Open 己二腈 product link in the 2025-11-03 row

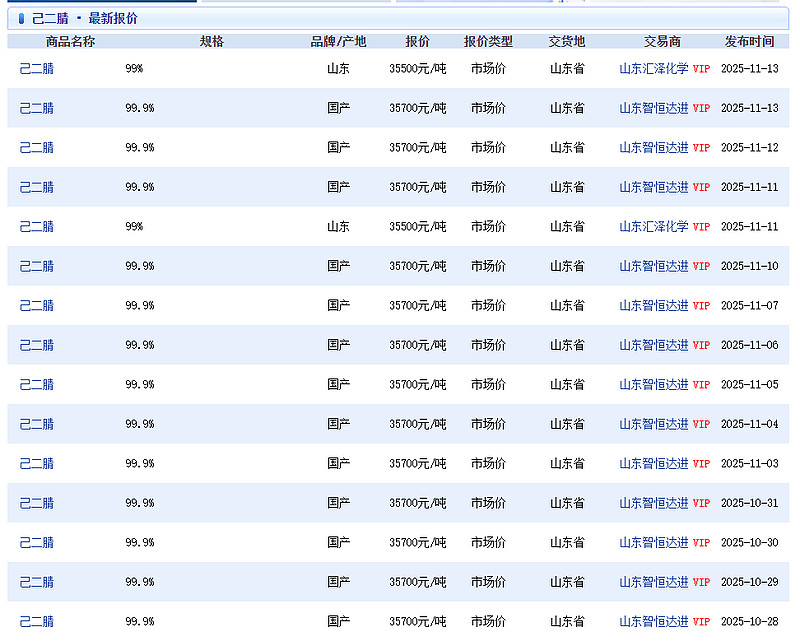[37, 463]
